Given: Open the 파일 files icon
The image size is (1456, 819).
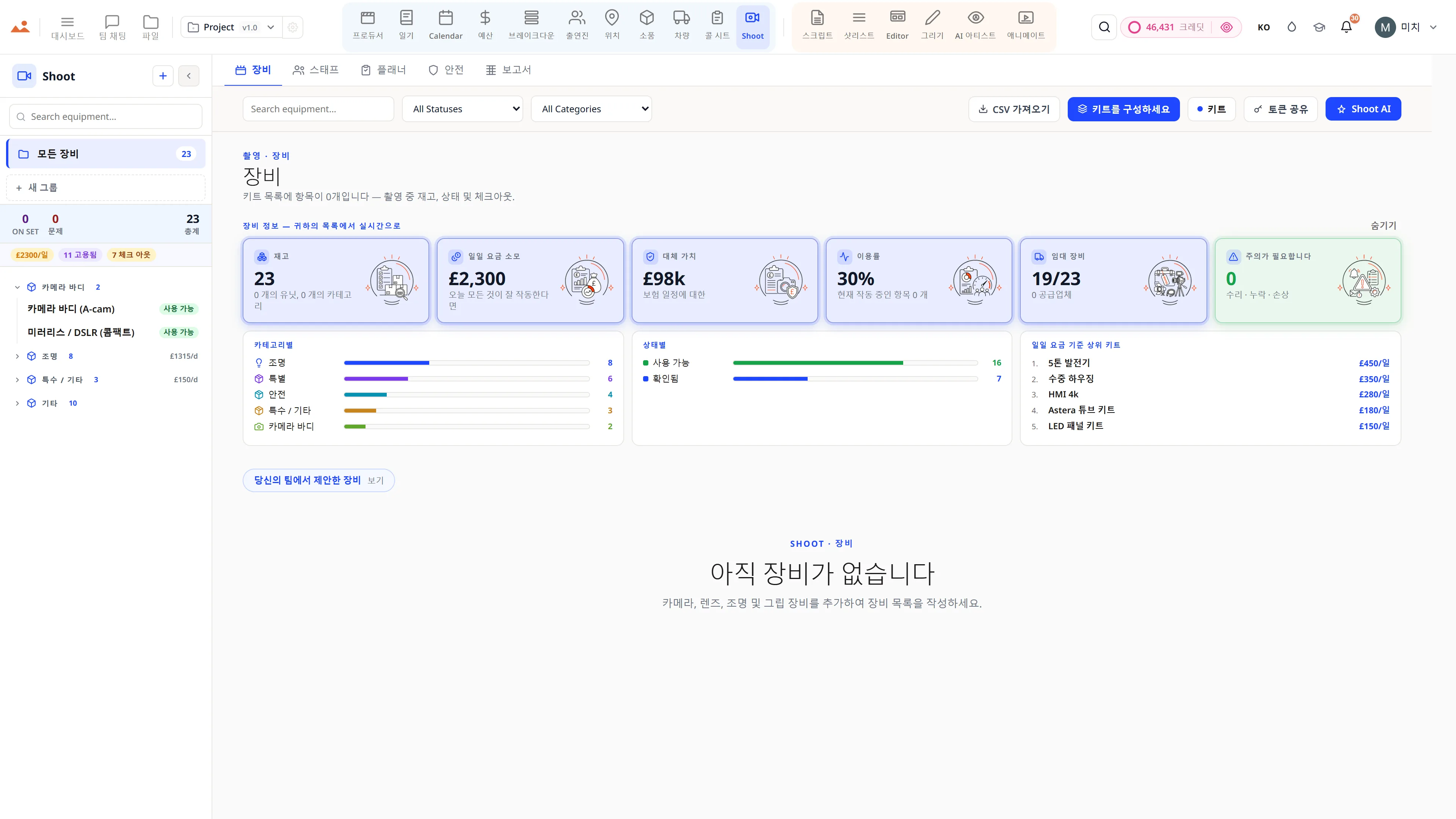Looking at the screenshot, I should pyautogui.click(x=151, y=27).
